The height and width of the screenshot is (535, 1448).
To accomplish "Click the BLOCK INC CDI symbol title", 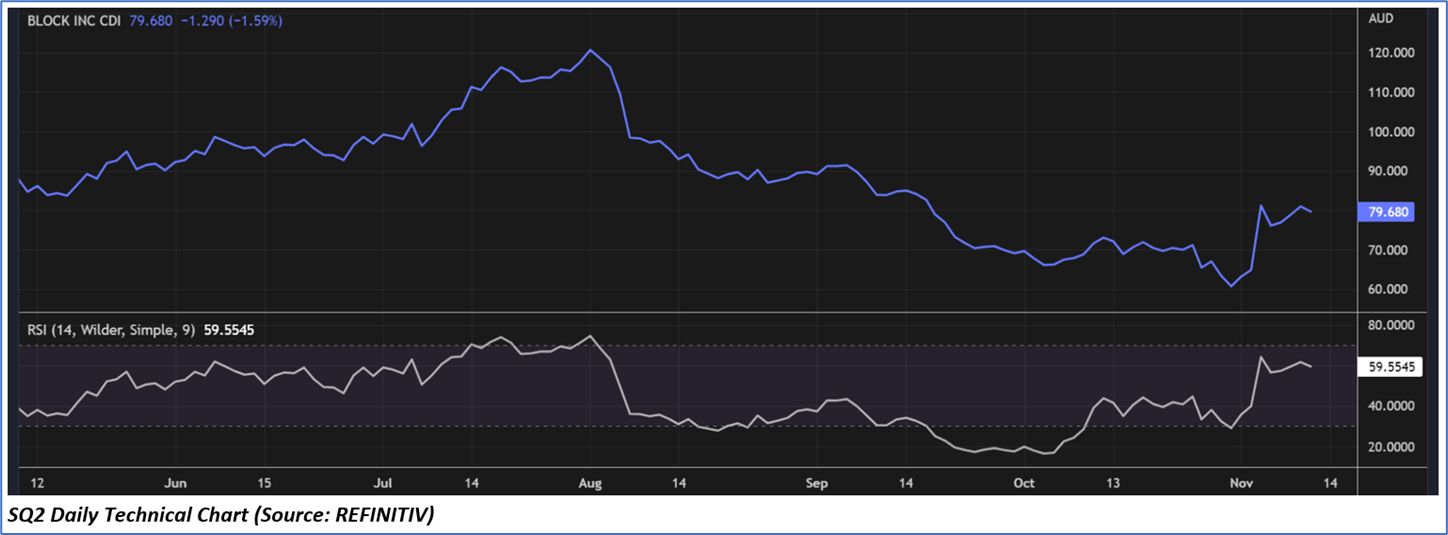I will pos(73,20).
